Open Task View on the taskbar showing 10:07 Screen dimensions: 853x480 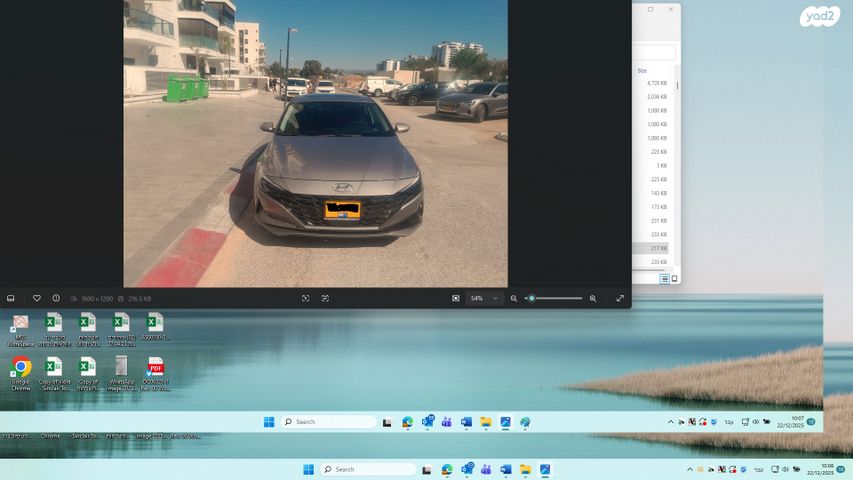click(x=387, y=422)
